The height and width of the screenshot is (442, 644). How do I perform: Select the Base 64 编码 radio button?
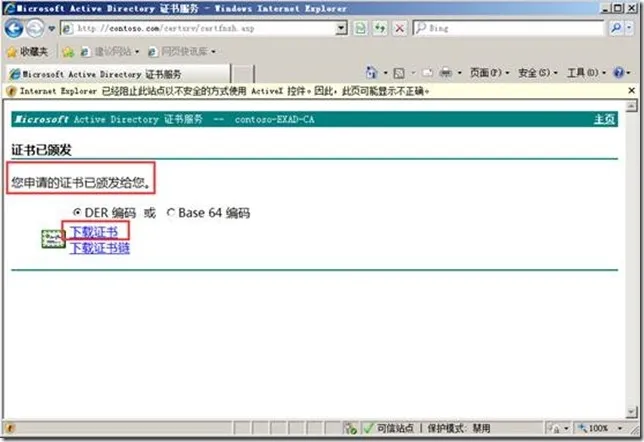pyautogui.click(x=171, y=213)
